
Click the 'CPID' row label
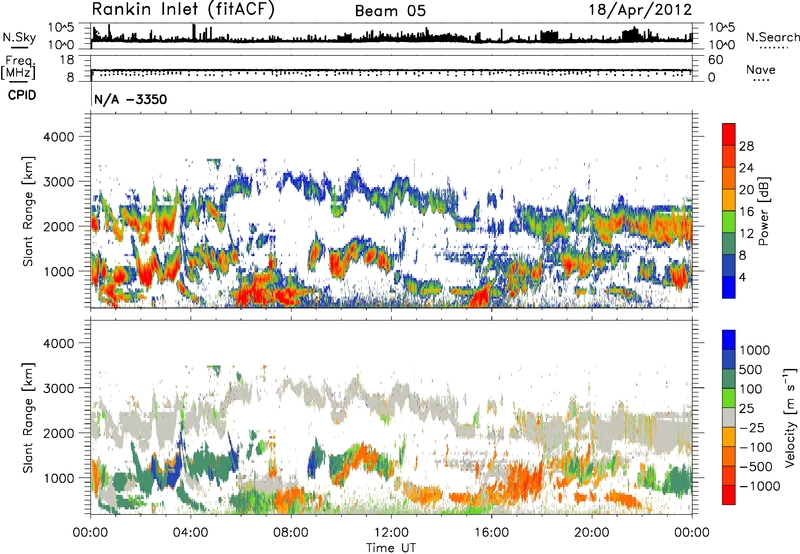[x=22, y=95]
